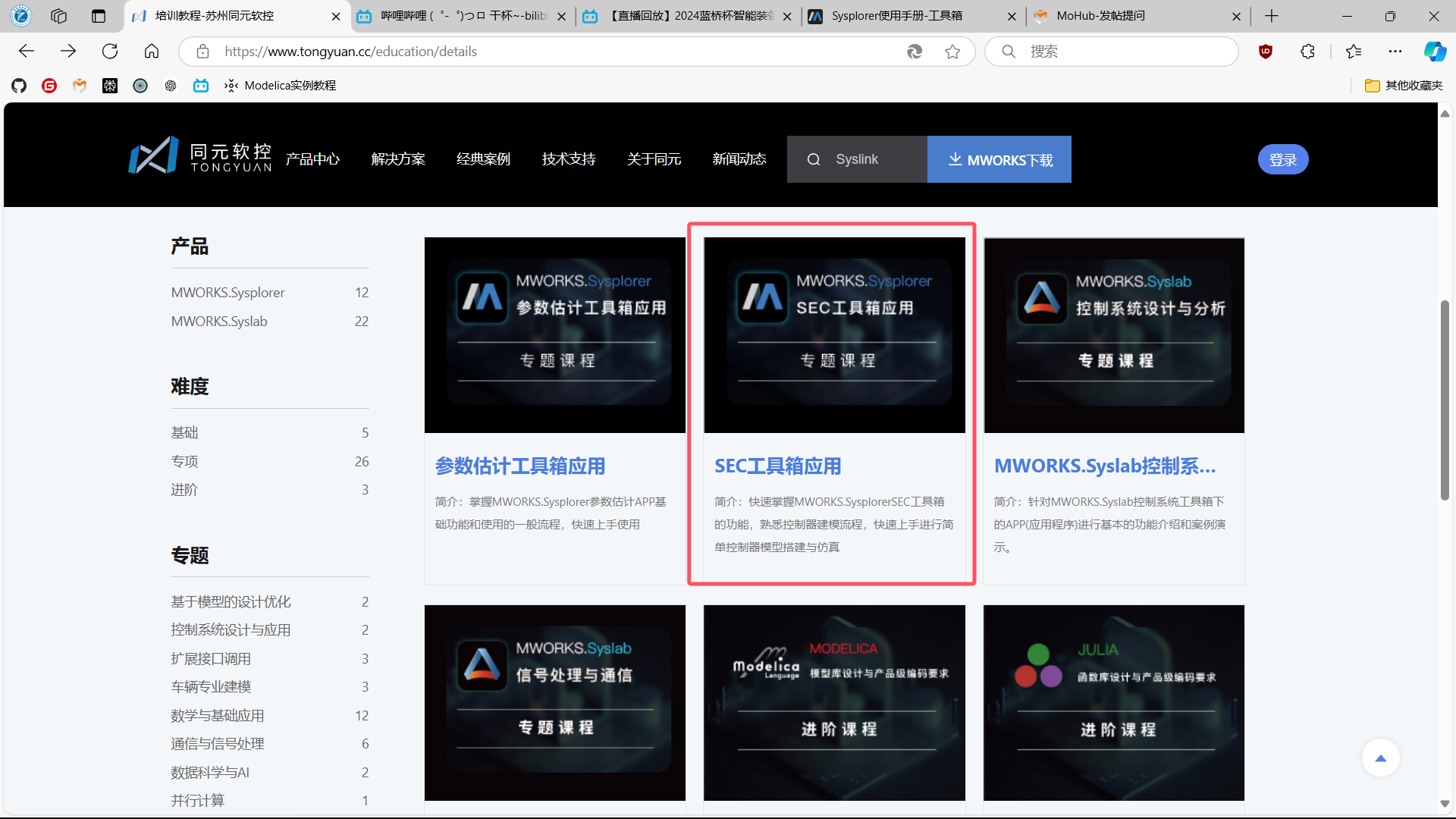Switch to the 哔哩哔哩 tab

tap(463, 16)
